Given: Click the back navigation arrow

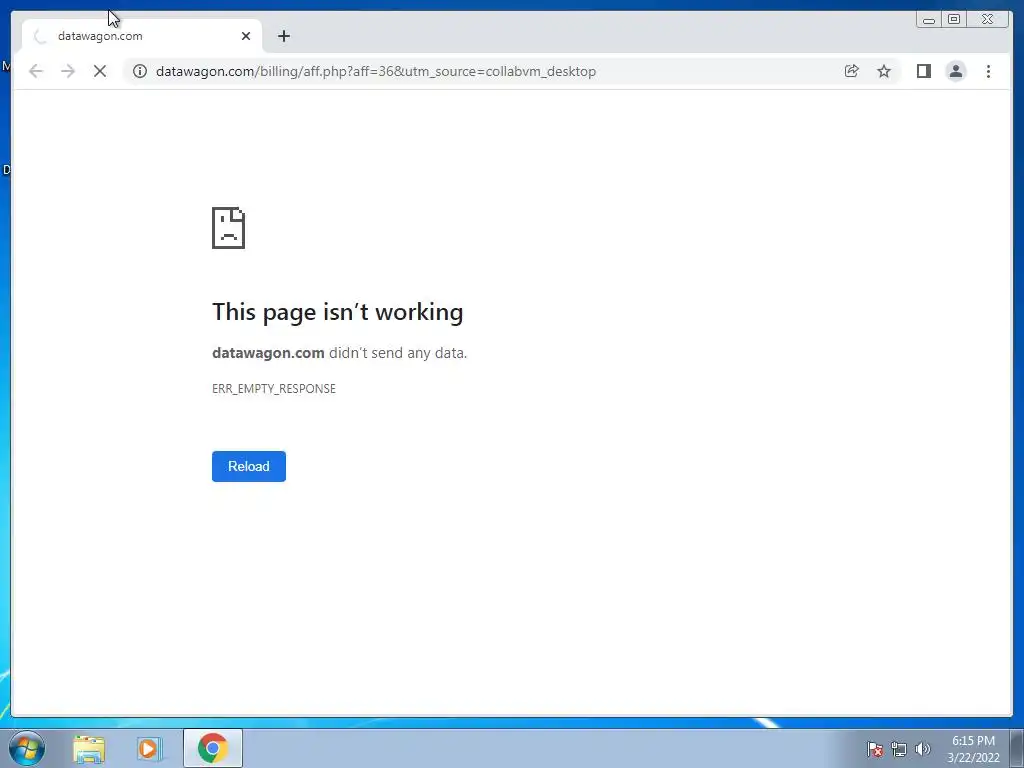Looking at the screenshot, I should click(36, 71).
